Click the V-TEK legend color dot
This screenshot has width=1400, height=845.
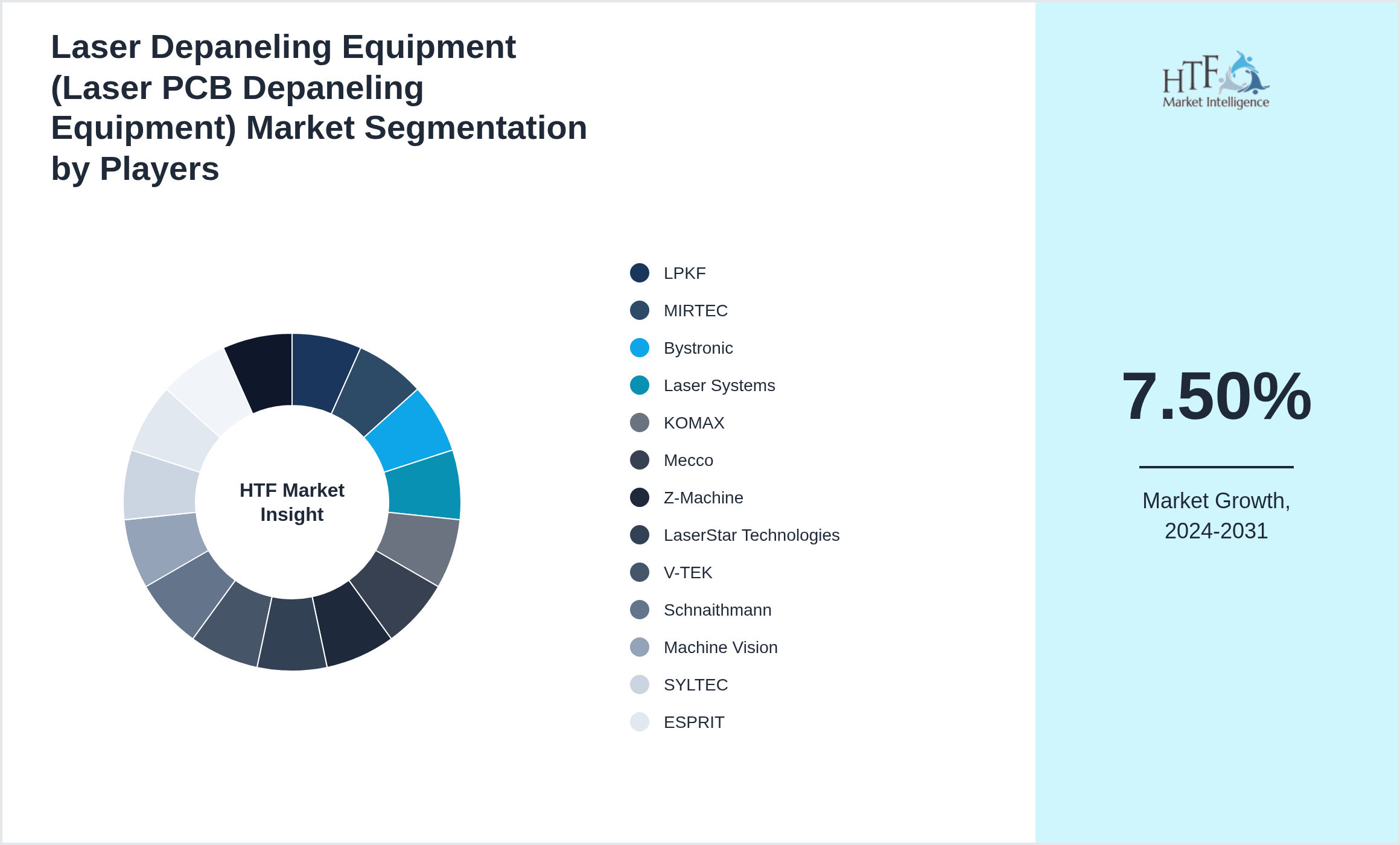coord(640,572)
